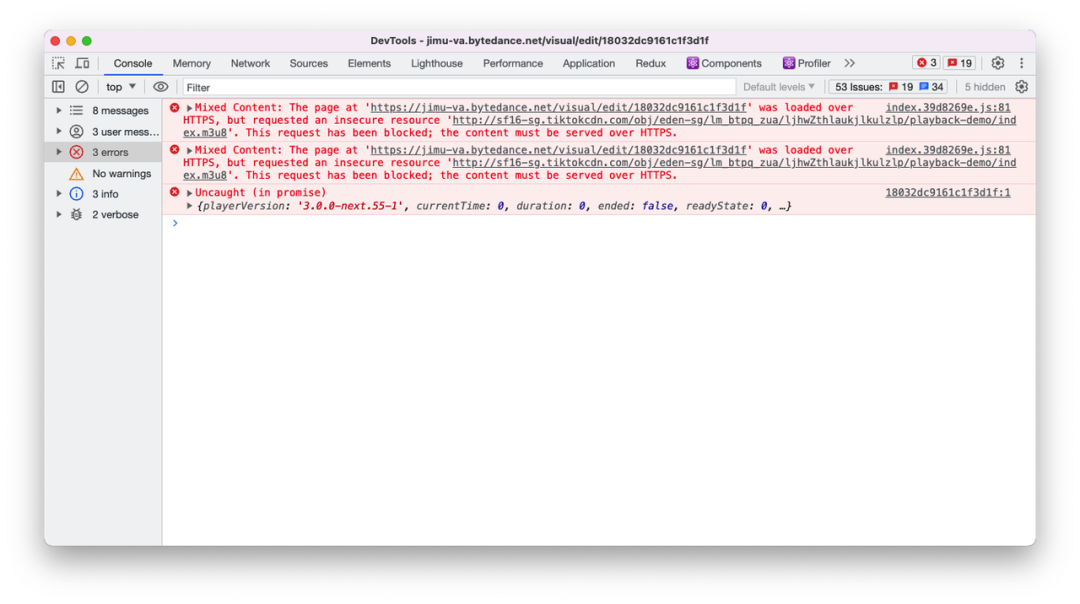Click the red 3 errors counter badge

tap(926, 63)
